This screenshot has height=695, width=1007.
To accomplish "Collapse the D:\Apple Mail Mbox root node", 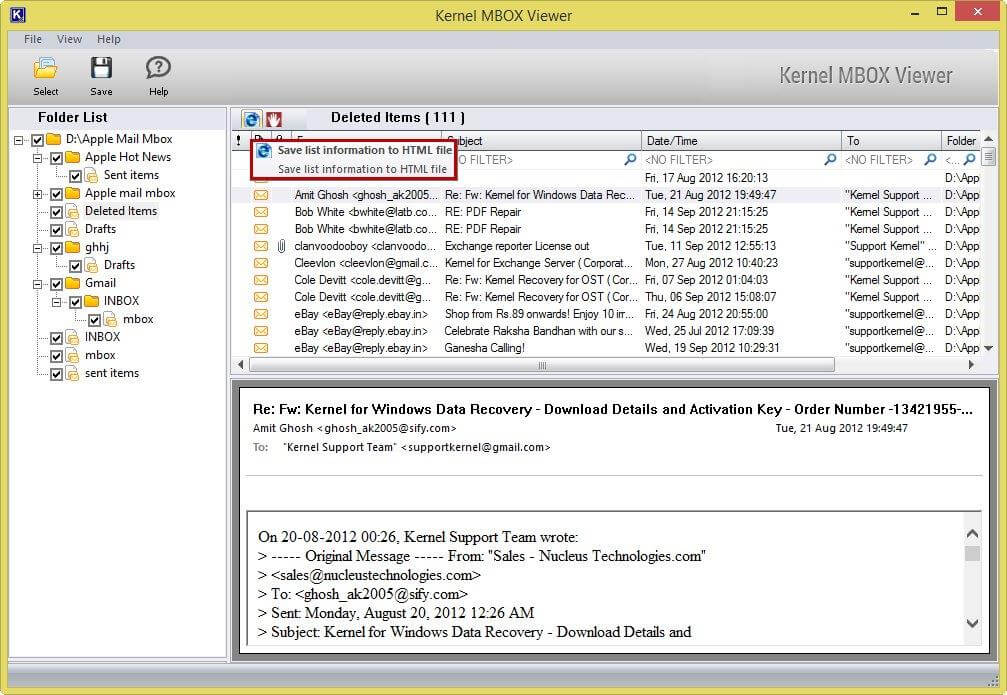I will pyautogui.click(x=19, y=139).
